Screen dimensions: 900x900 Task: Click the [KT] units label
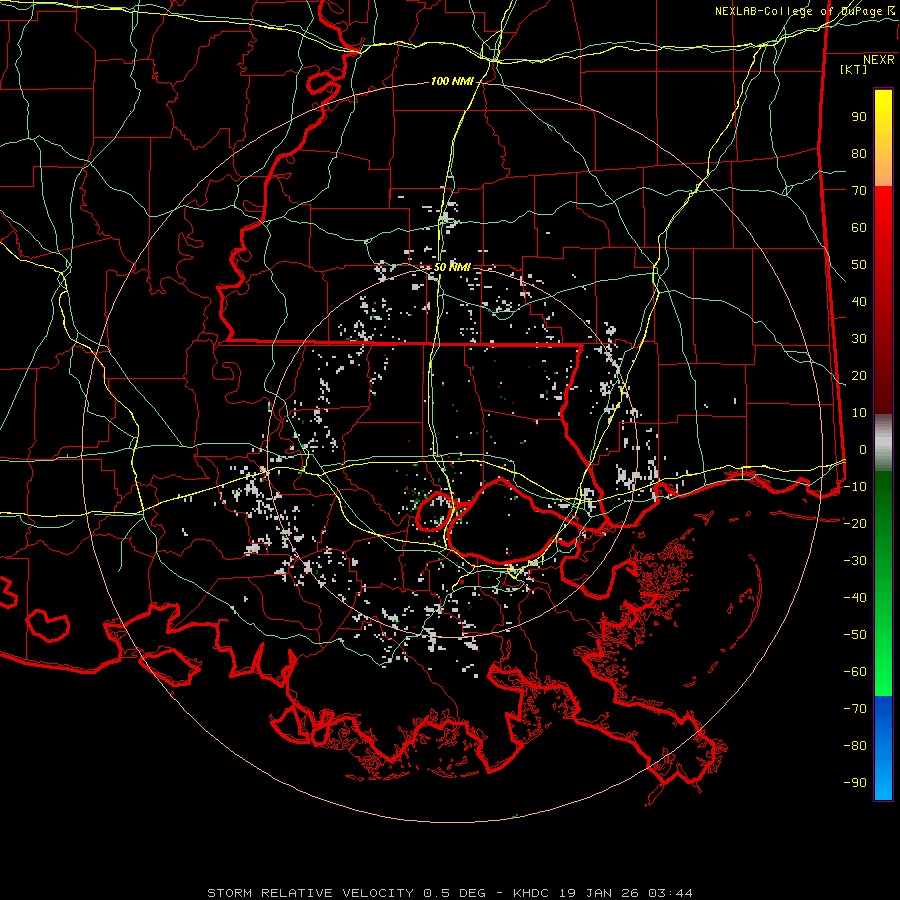(853, 69)
